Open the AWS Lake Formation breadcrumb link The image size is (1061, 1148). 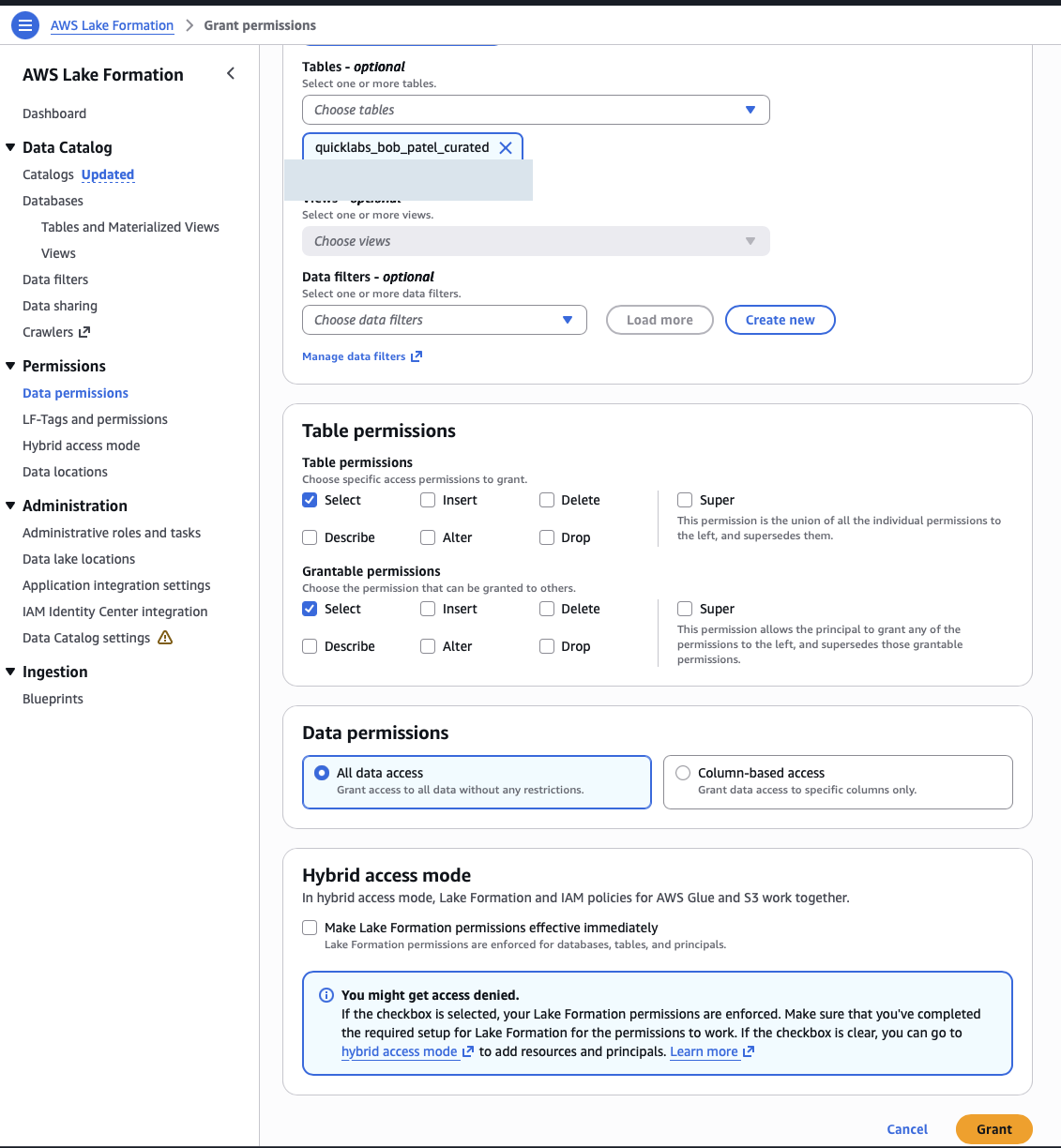112,25
